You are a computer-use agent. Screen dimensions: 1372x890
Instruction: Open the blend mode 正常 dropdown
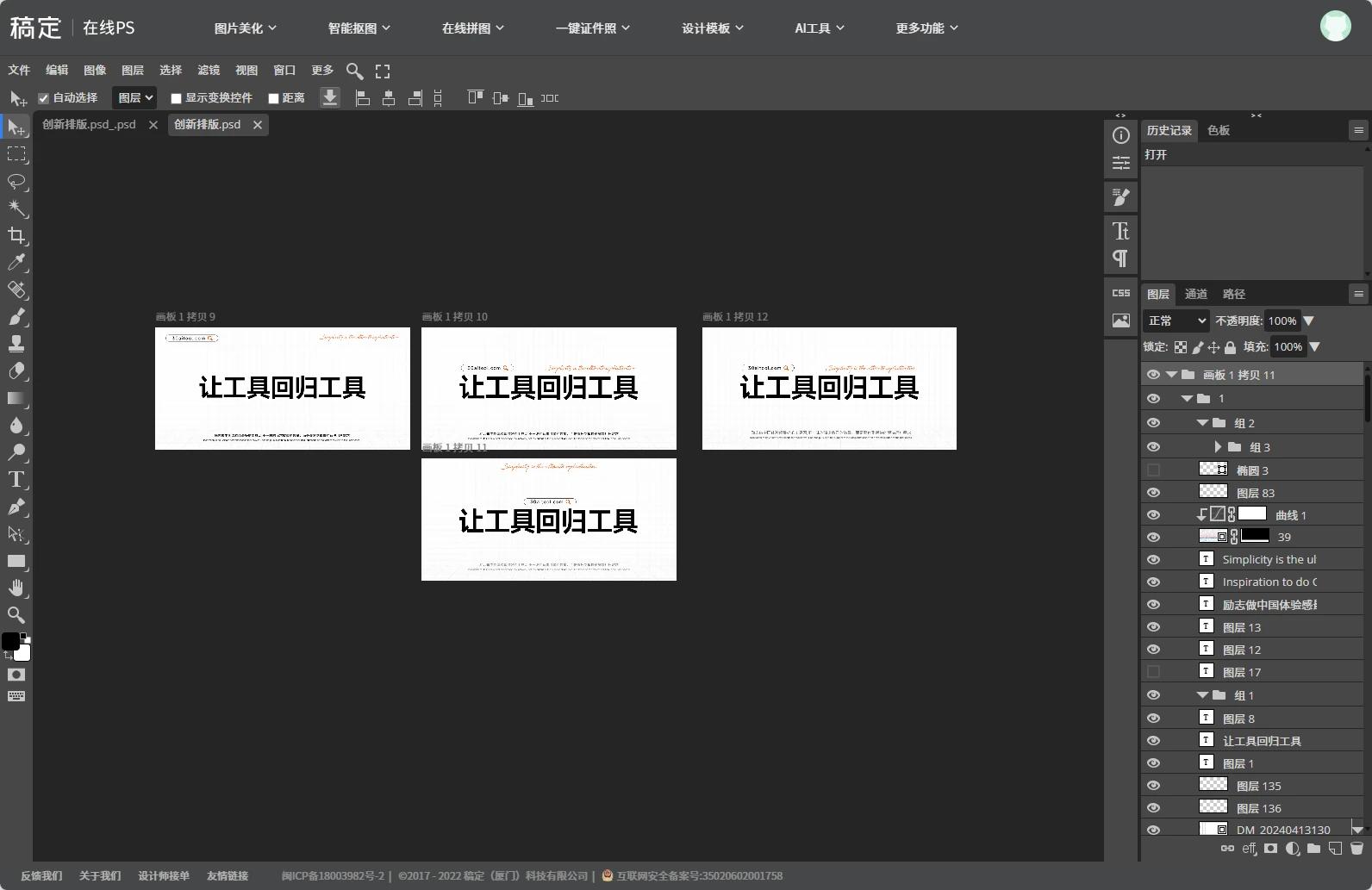[x=1176, y=321]
